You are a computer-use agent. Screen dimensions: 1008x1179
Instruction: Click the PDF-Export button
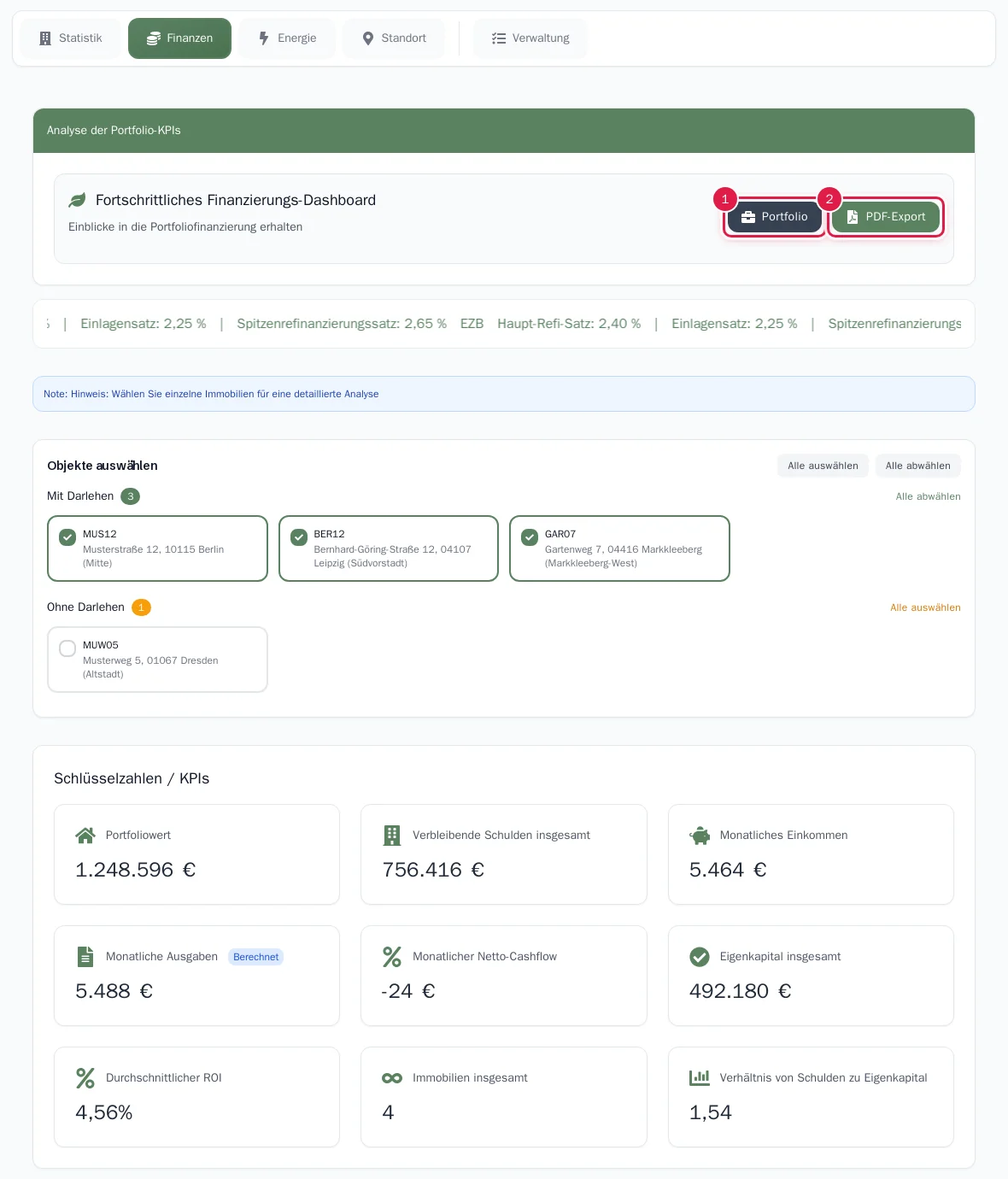tap(886, 217)
